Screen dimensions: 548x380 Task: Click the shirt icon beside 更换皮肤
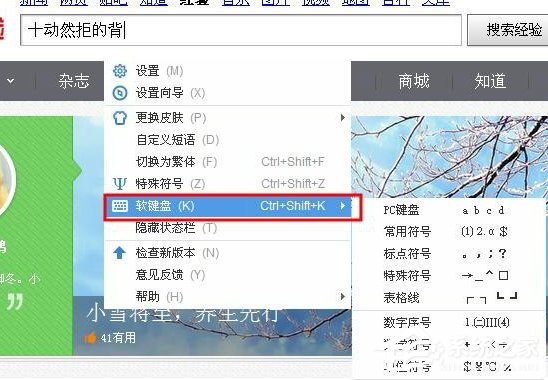(120, 118)
